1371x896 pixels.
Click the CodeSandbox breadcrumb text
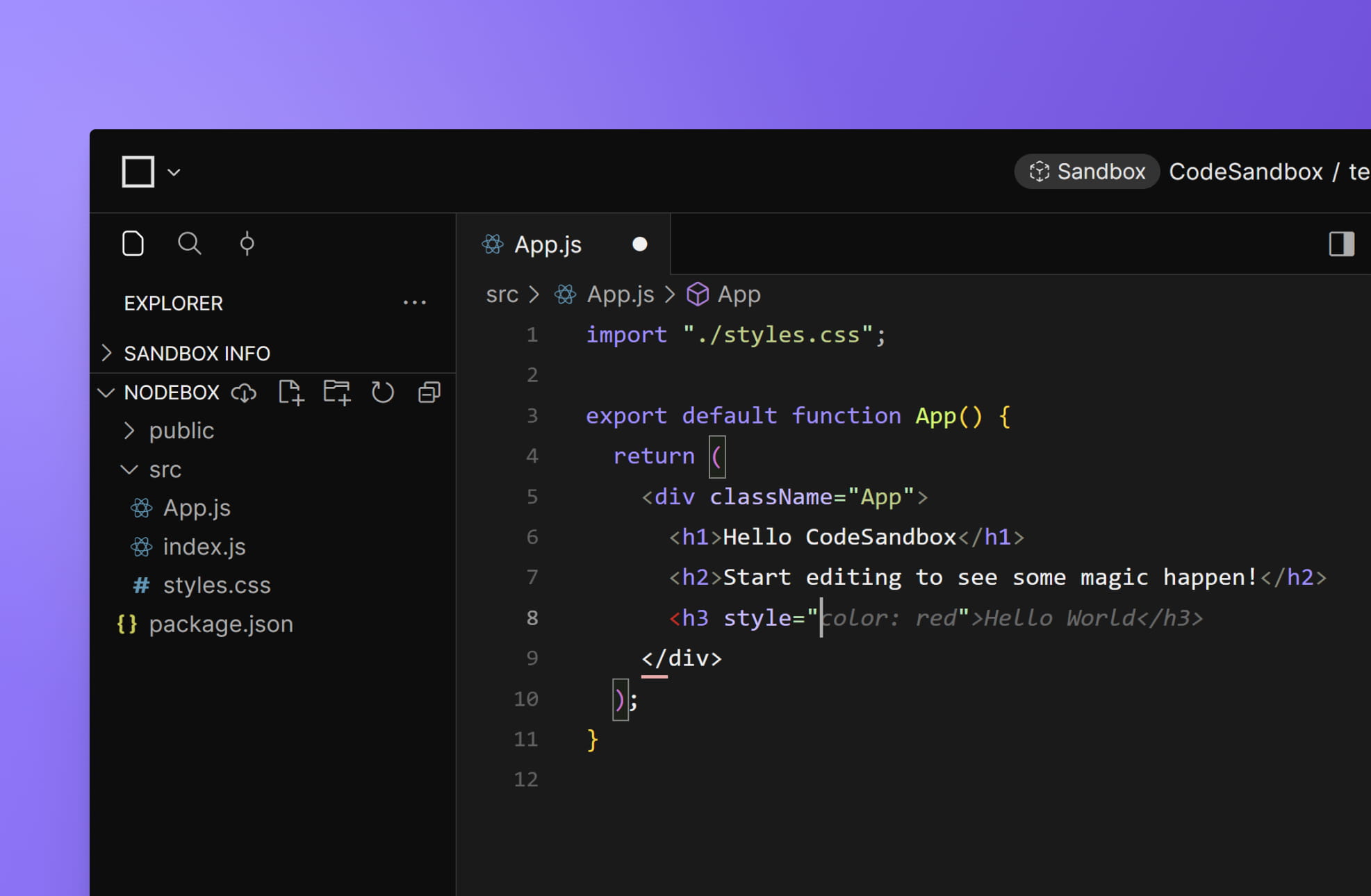pyautogui.click(x=1246, y=172)
